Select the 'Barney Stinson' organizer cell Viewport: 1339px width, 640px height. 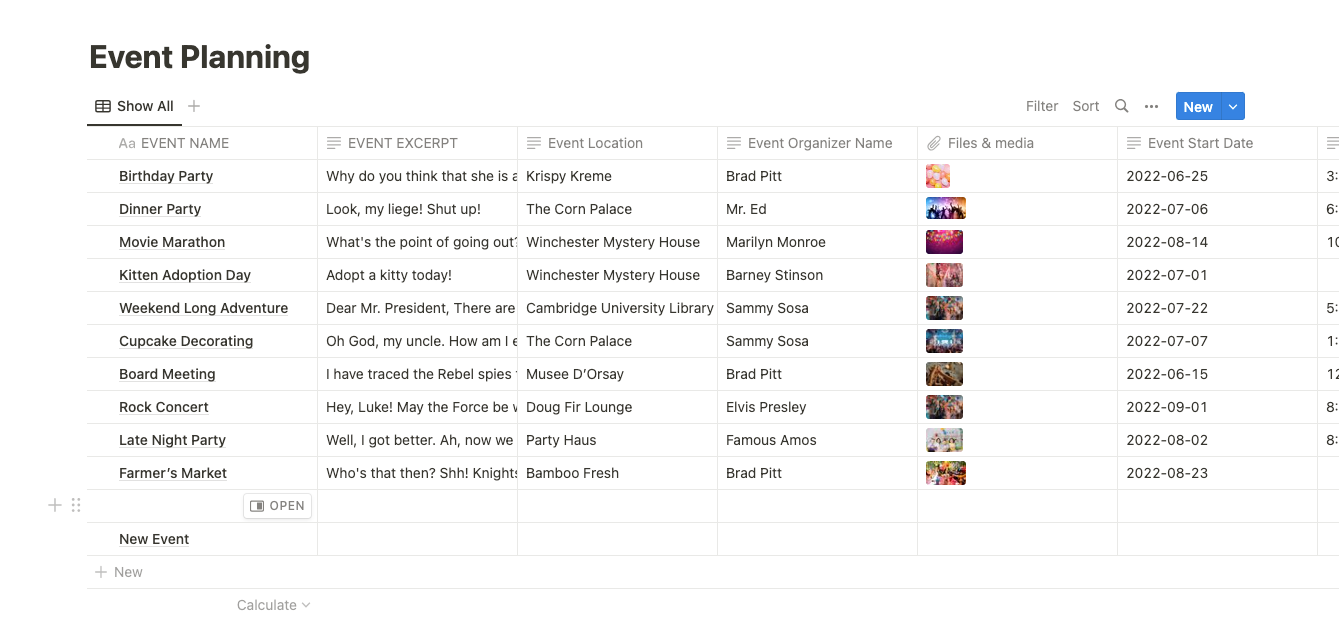pyautogui.click(x=817, y=275)
